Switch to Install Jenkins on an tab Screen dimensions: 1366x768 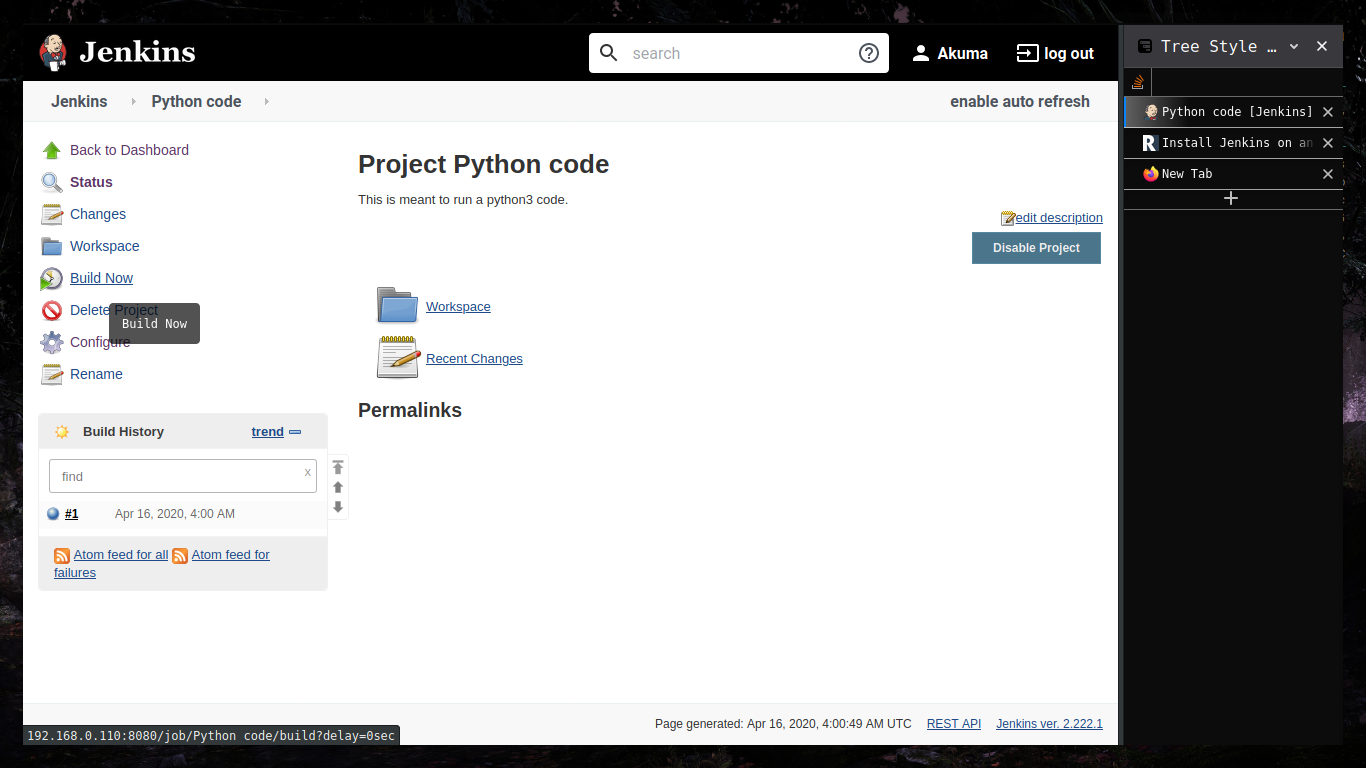(1233, 143)
